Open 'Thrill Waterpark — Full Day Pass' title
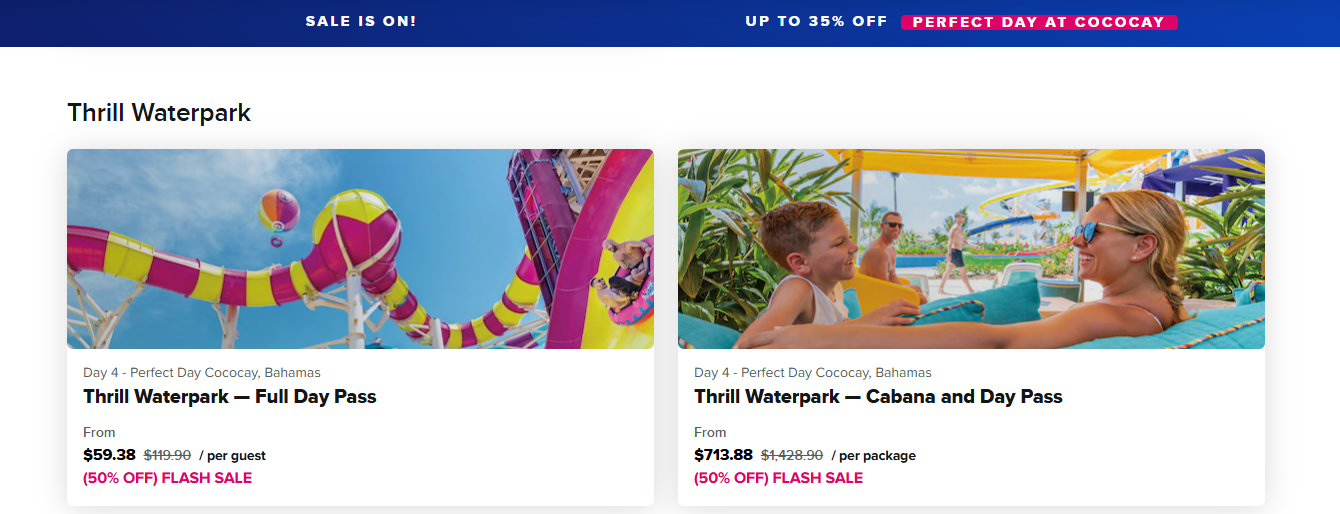This screenshot has height=514, width=1340. [230, 397]
